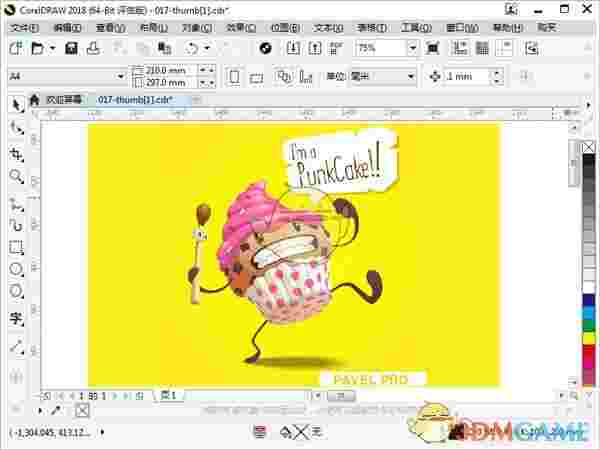The width and height of the screenshot is (600, 450).
Task: Click the Welcome screen home icon
Action: tap(34, 100)
